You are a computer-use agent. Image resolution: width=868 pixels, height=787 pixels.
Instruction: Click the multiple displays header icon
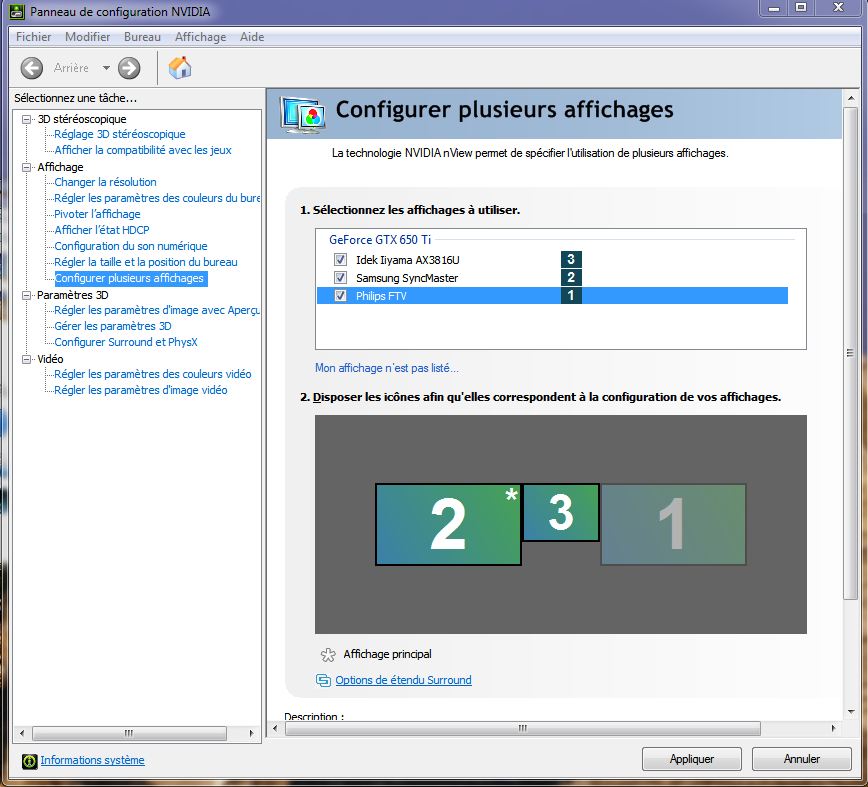[302, 114]
